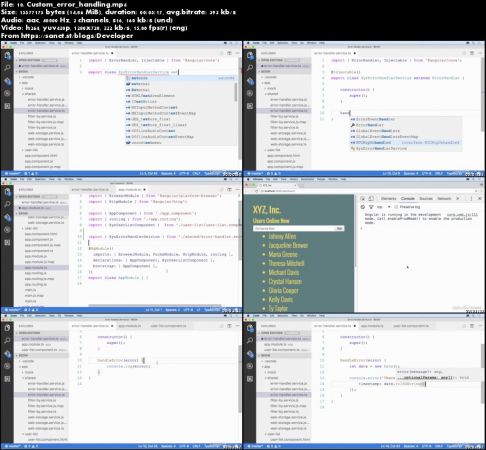The height and width of the screenshot is (450, 486).
Task: Select error-handler.service.ts tab in app.module frame
Action: (90, 189)
